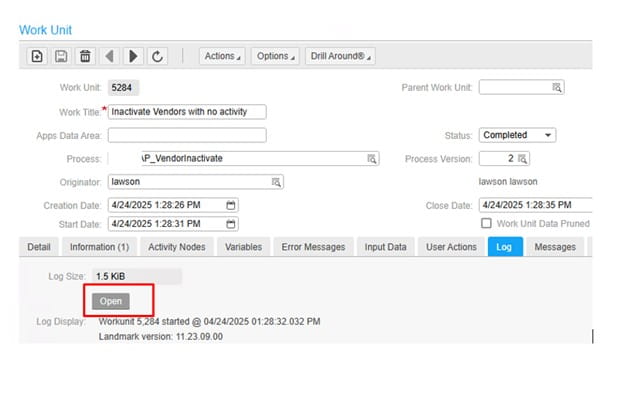
Task: Open Creation Date calendar picker
Action: point(232,206)
